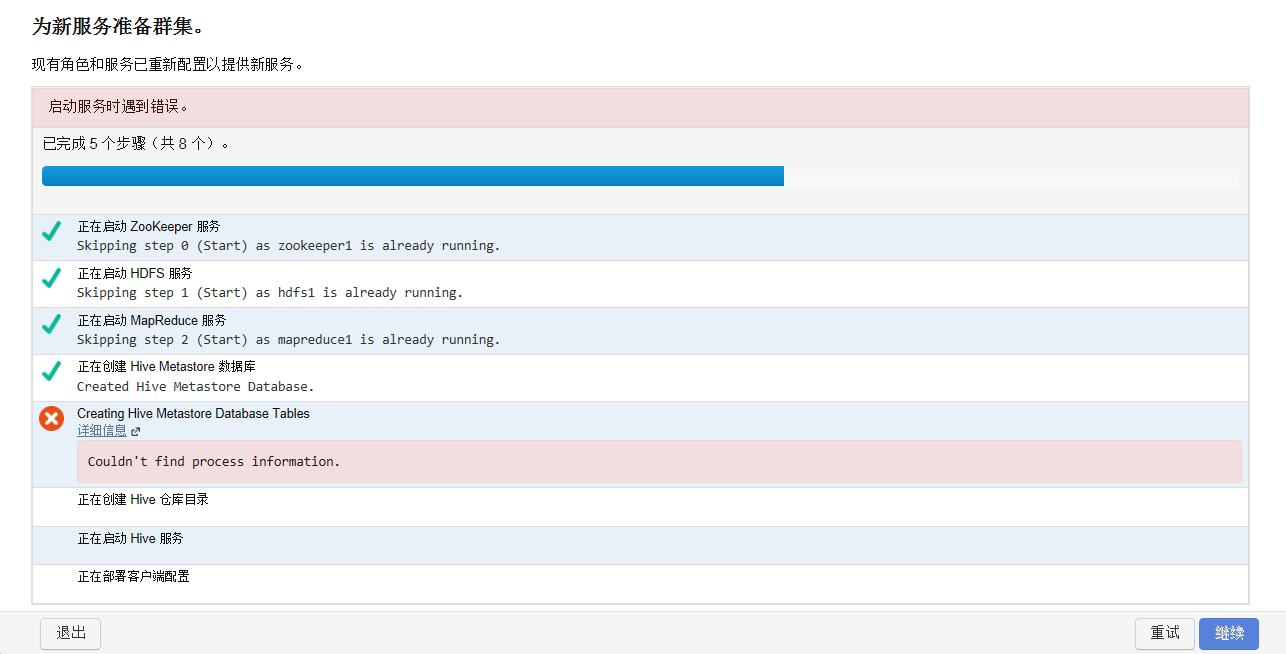1286x654 pixels.
Task: Click step title 正在创建 Hive Metastore 数据库
Action: [x=167, y=367]
